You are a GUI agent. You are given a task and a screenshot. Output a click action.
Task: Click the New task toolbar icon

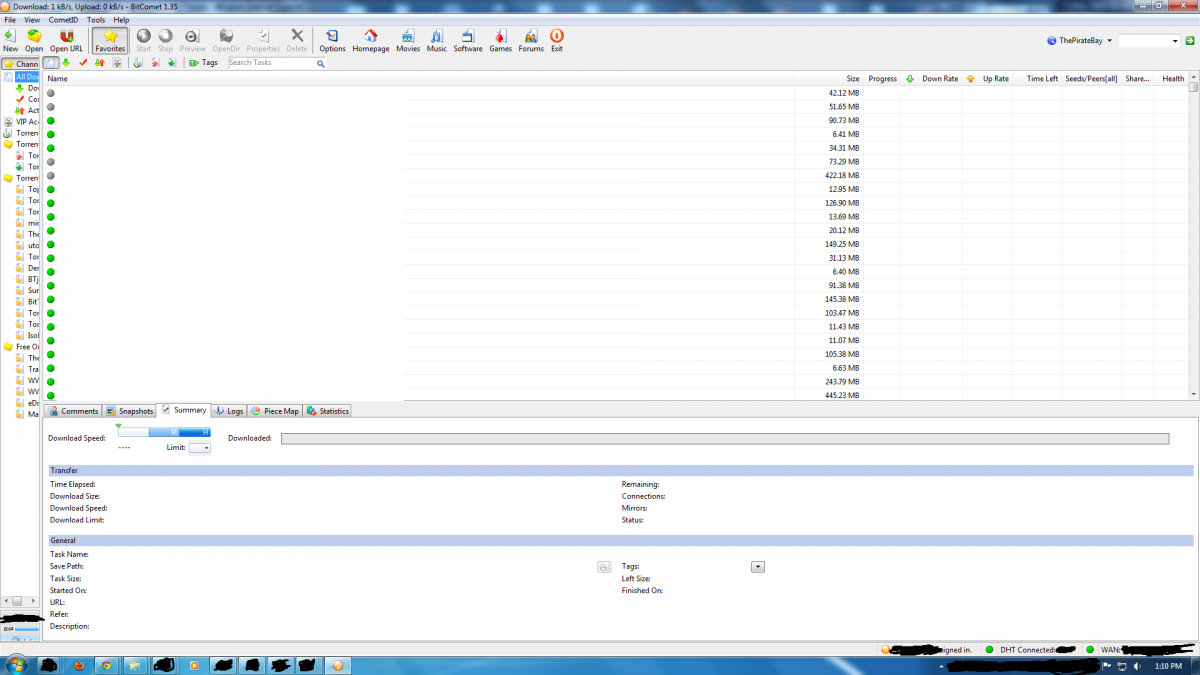click(10, 40)
